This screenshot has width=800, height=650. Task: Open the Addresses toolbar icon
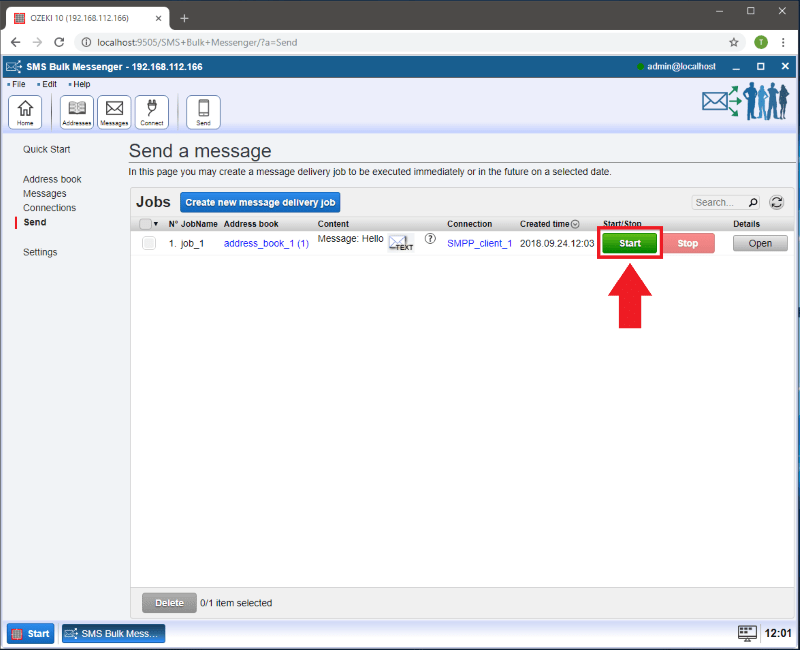point(77,112)
